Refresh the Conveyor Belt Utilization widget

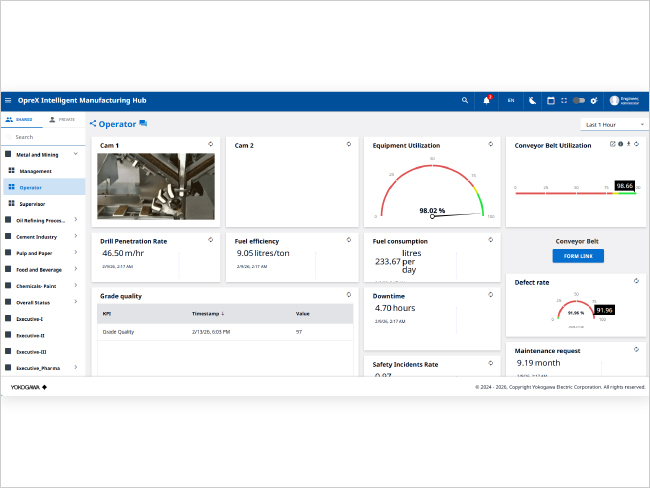click(636, 144)
